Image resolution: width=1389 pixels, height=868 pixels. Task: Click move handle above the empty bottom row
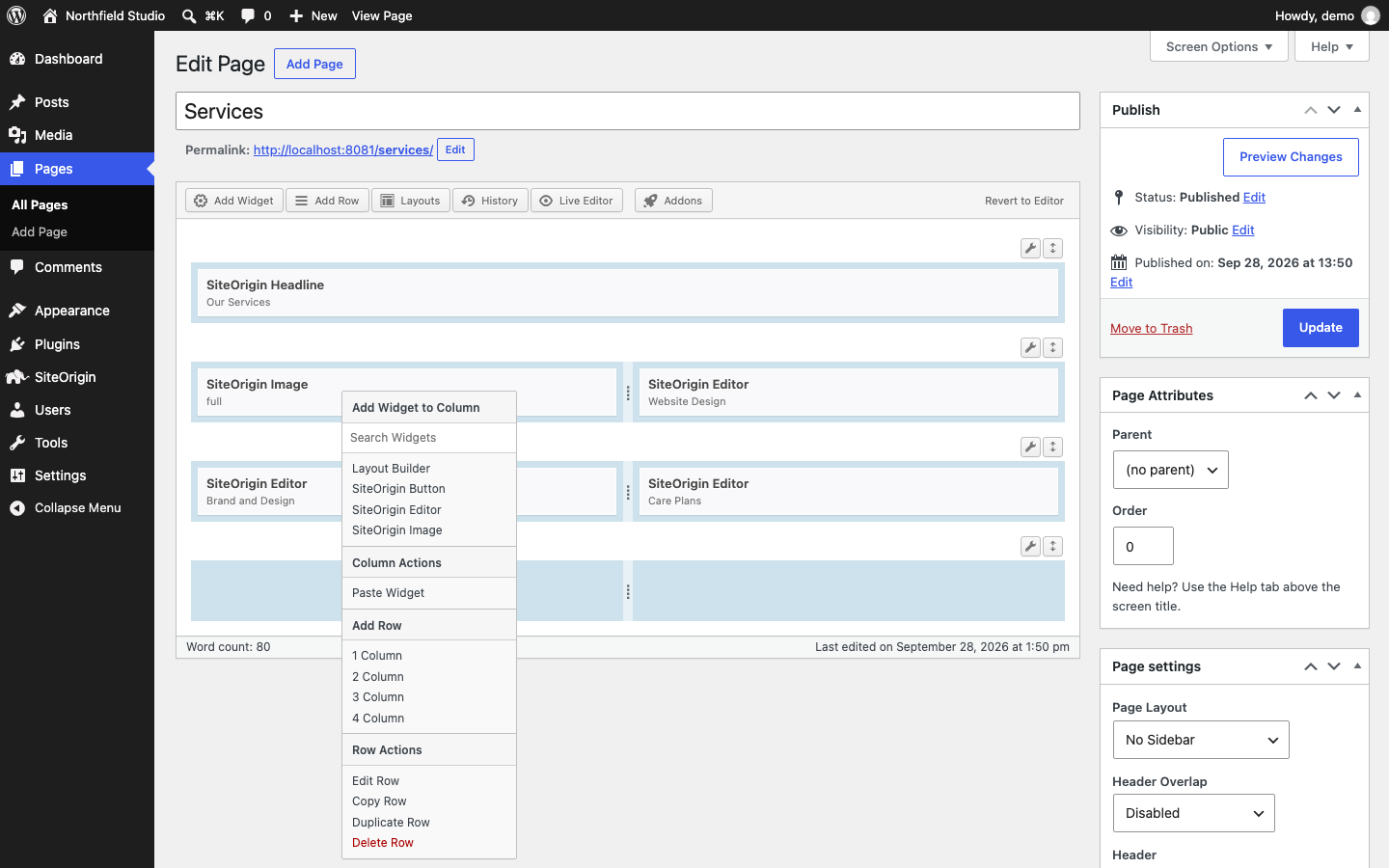coord(1053,546)
